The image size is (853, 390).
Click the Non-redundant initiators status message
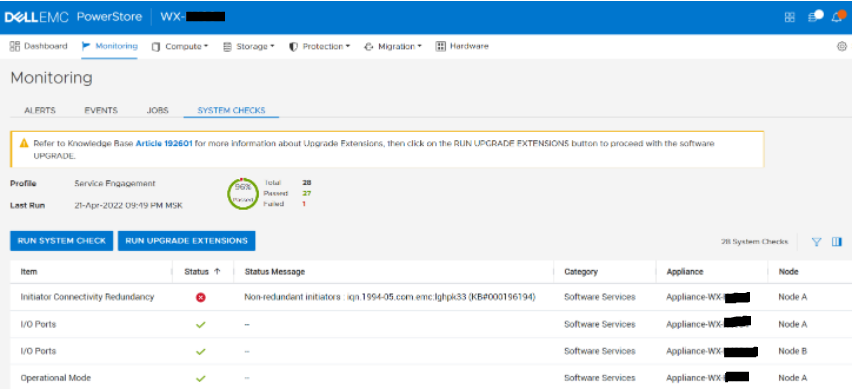tap(390, 297)
